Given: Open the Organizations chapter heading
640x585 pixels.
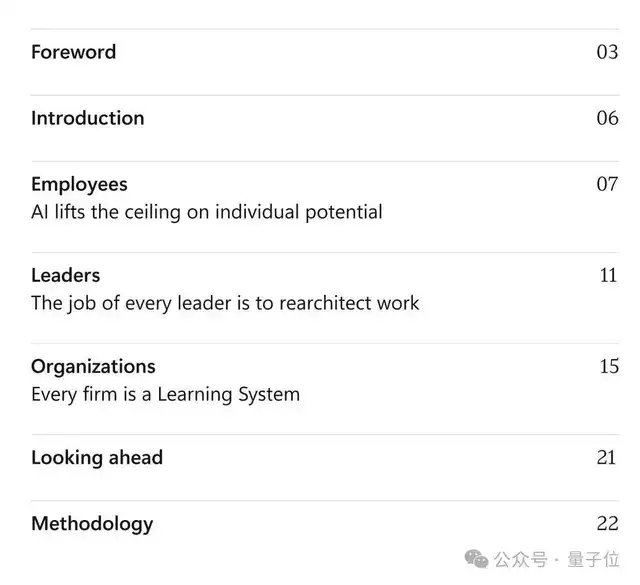Looking at the screenshot, I should (x=93, y=367).
